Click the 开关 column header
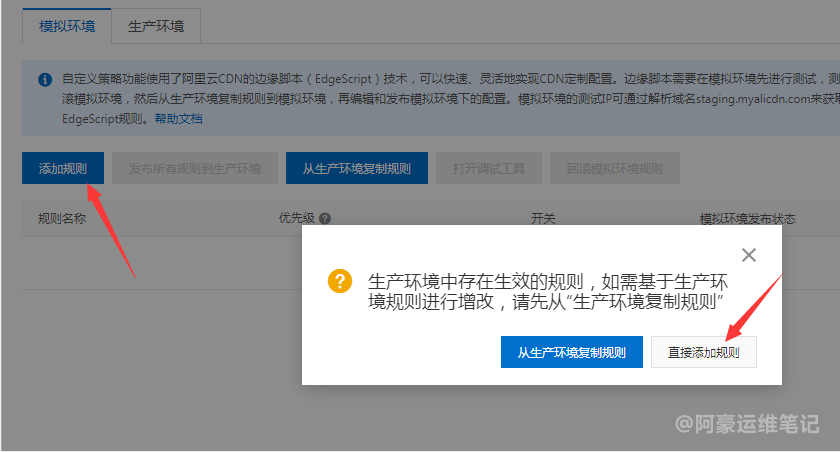This screenshot has height=452, width=840. coord(543,218)
